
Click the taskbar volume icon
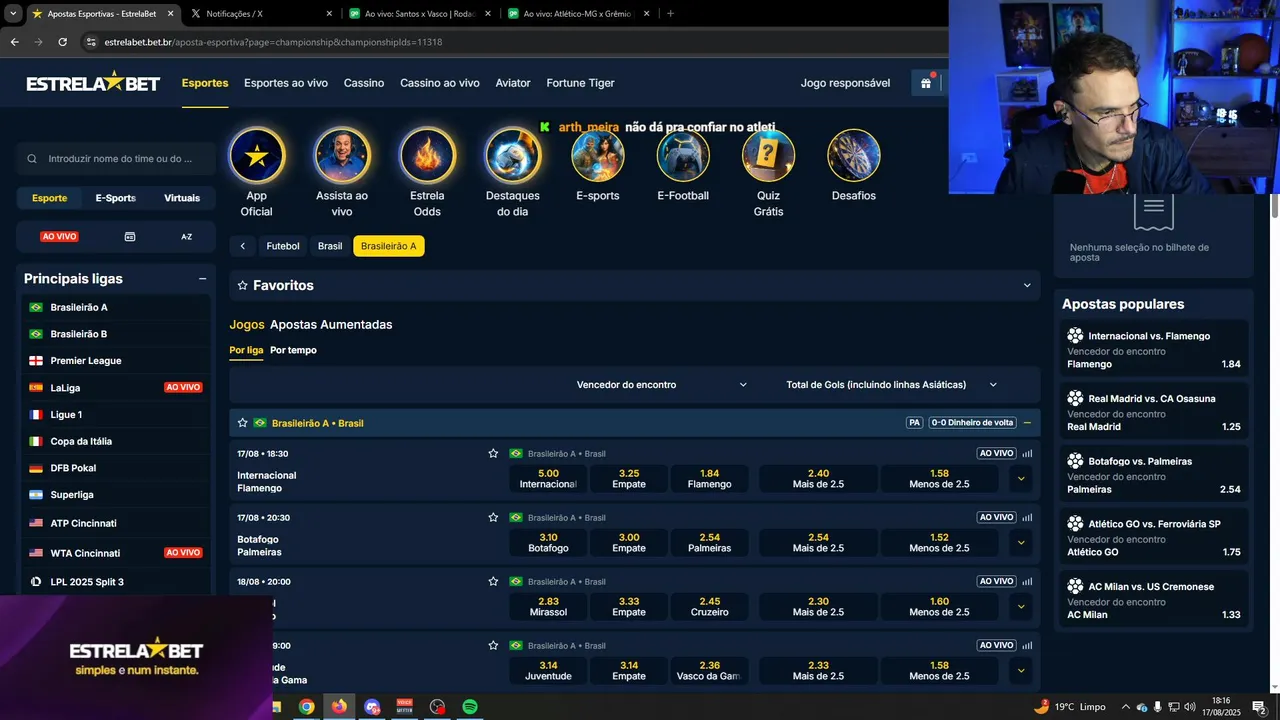(x=1191, y=707)
